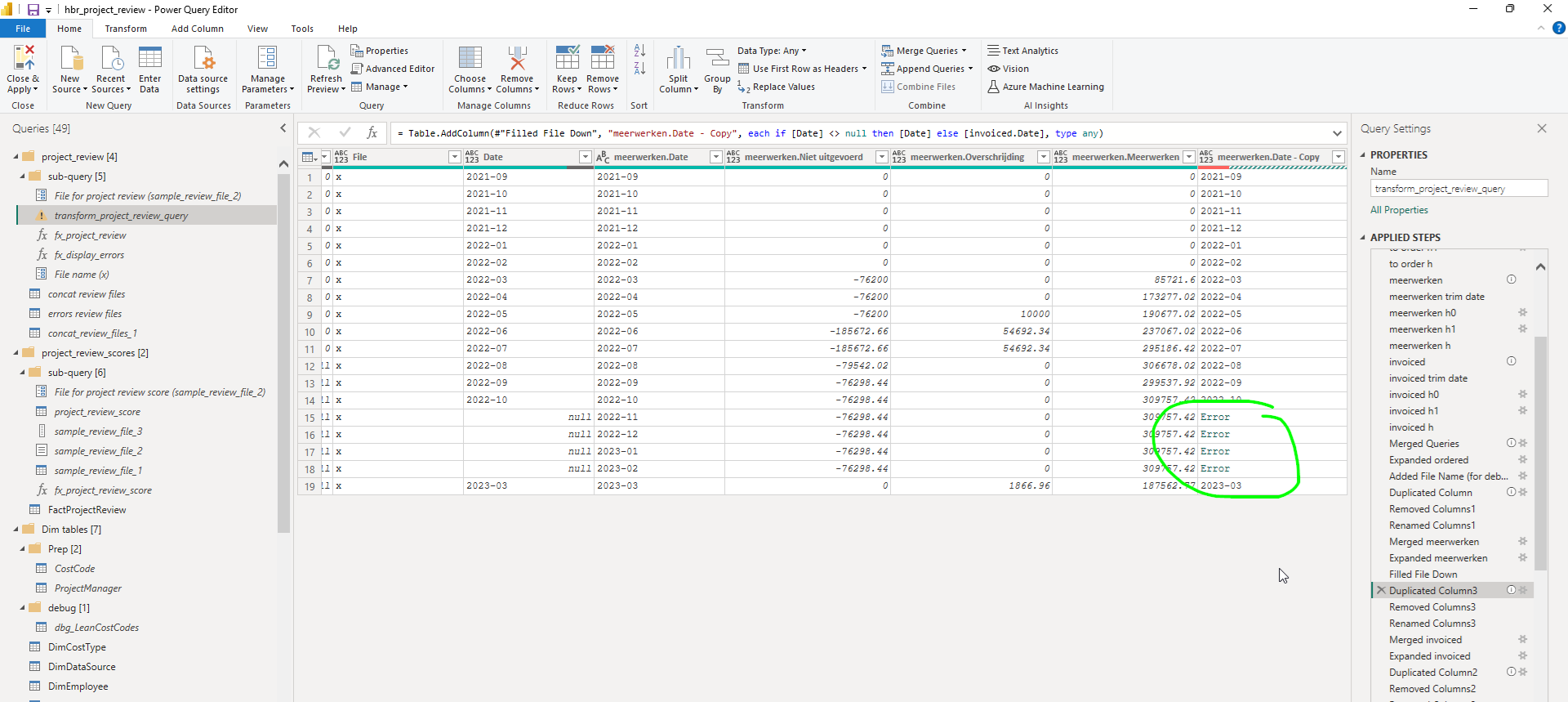
Task: Open Azure Machine Learning
Action: click(x=1045, y=87)
